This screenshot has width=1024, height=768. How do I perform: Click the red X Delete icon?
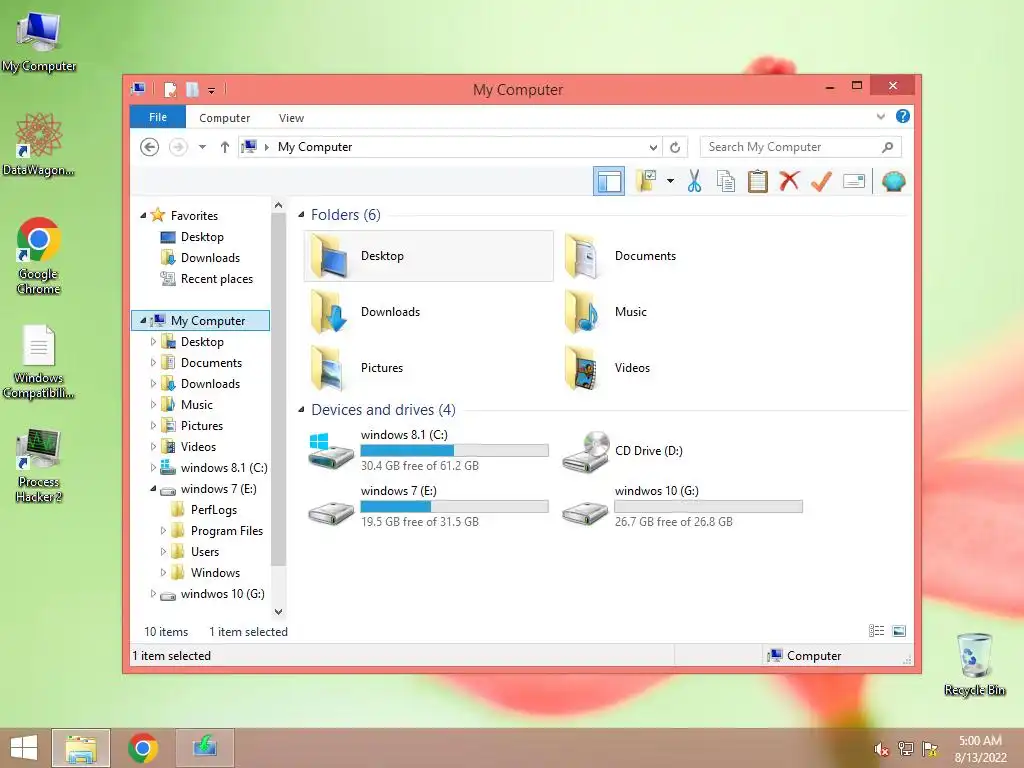click(x=789, y=181)
